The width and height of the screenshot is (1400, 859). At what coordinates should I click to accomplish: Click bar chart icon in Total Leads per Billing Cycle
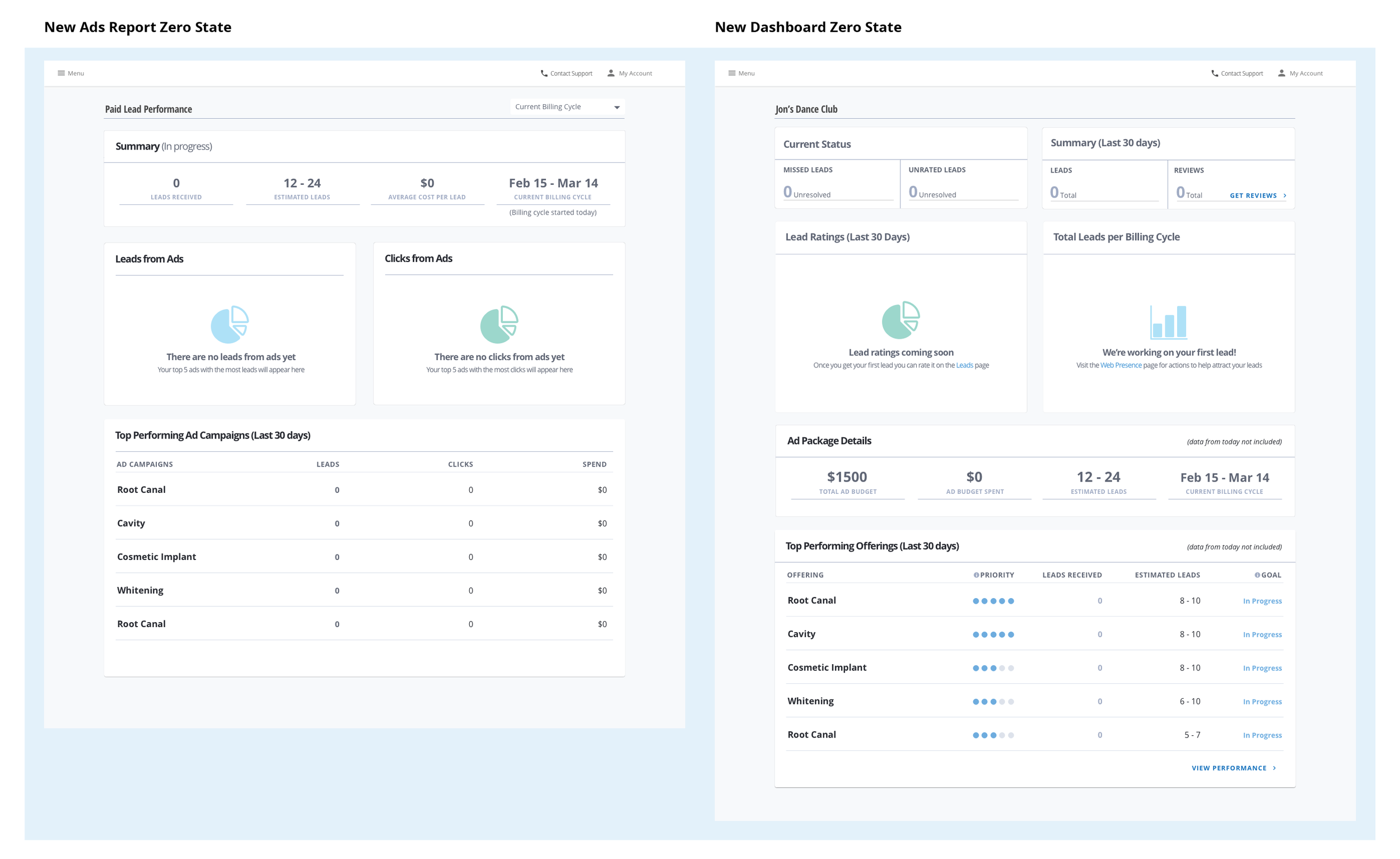[1169, 321]
